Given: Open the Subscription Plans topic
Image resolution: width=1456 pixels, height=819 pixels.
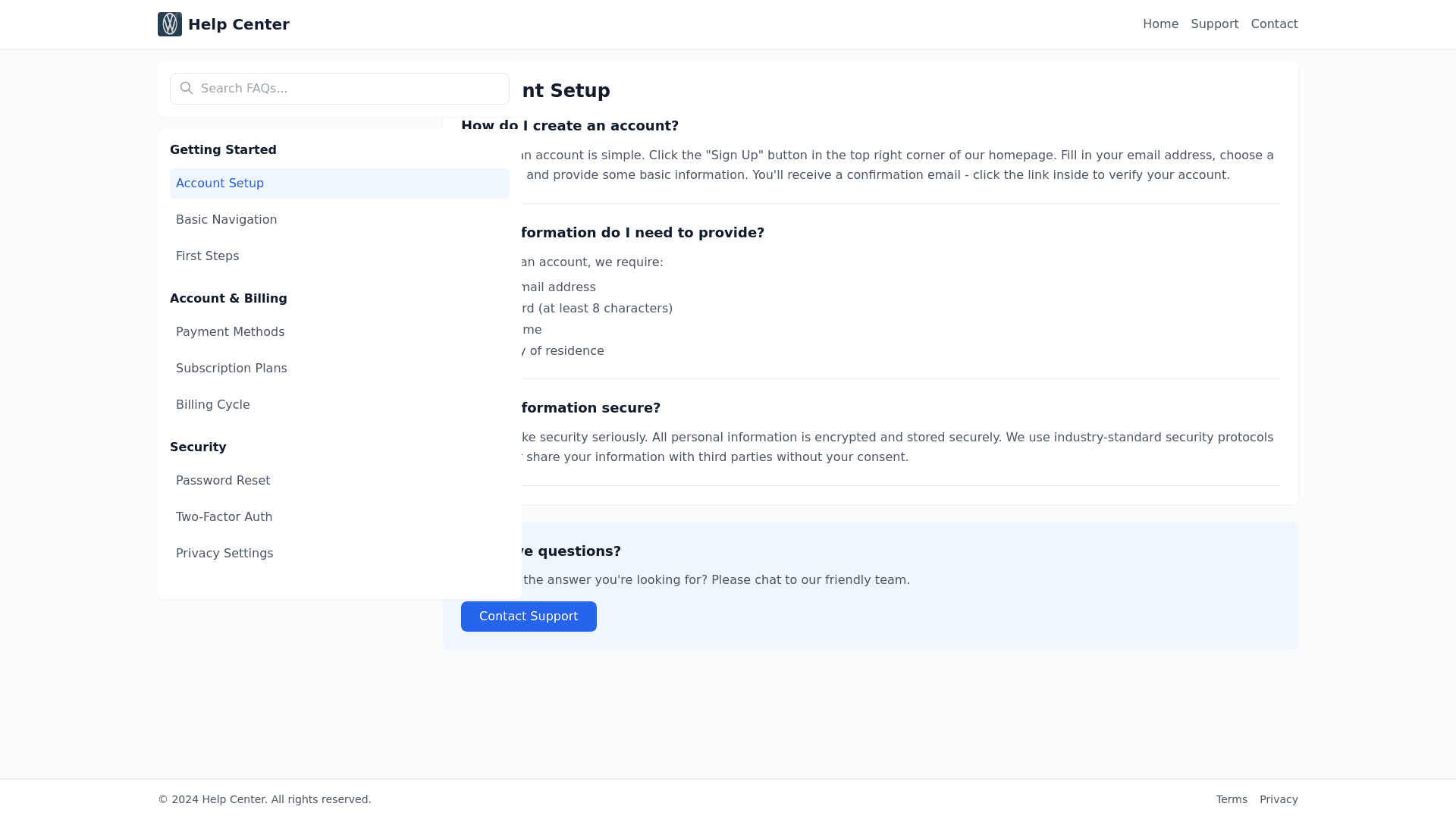Looking at the screenshot, I should click(231, 368).
